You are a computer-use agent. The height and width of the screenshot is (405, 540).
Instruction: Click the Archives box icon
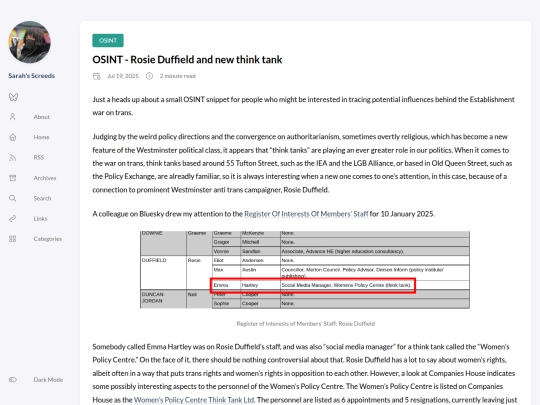click(x=13, y=178)
